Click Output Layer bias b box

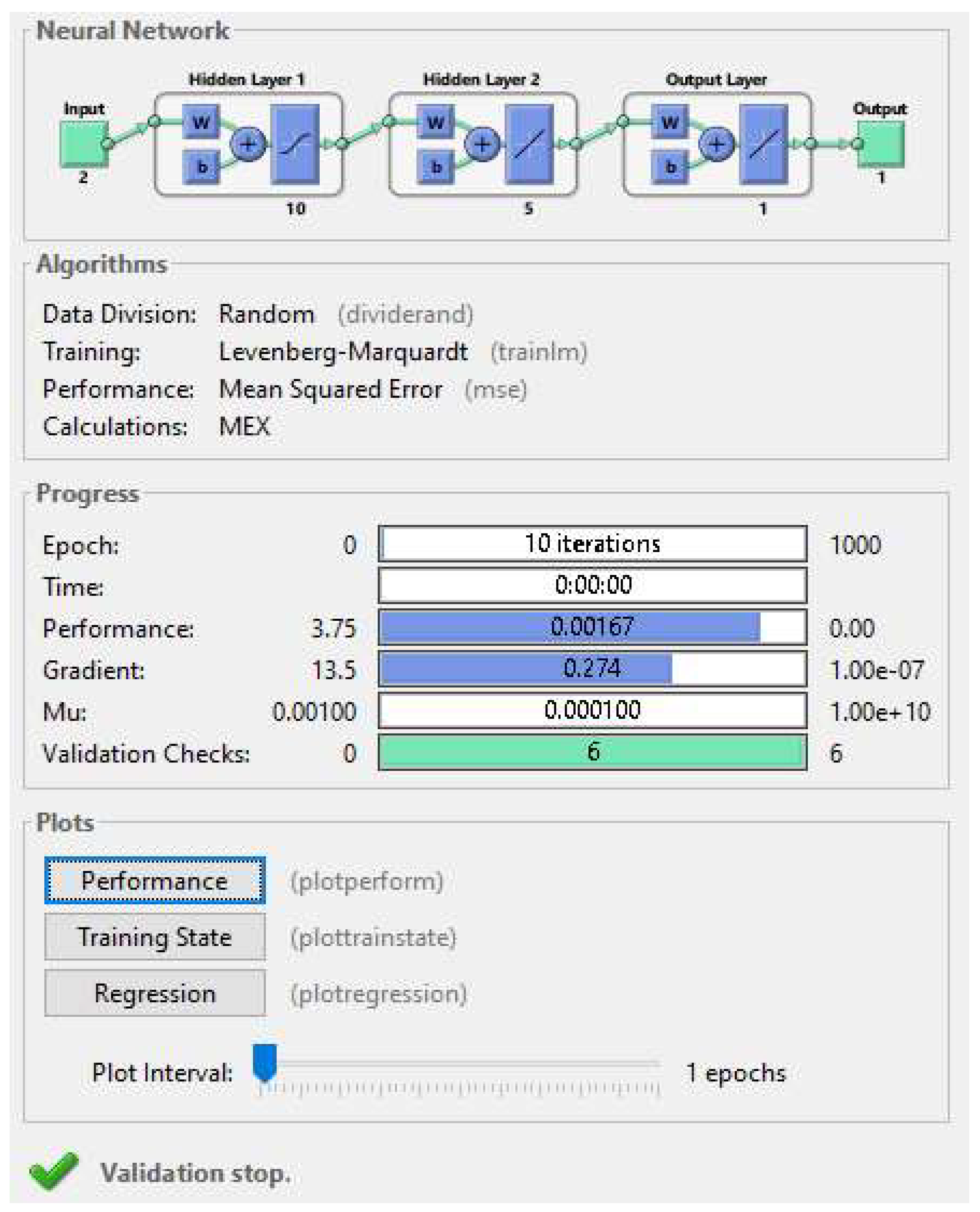click(x=670, y=167)
